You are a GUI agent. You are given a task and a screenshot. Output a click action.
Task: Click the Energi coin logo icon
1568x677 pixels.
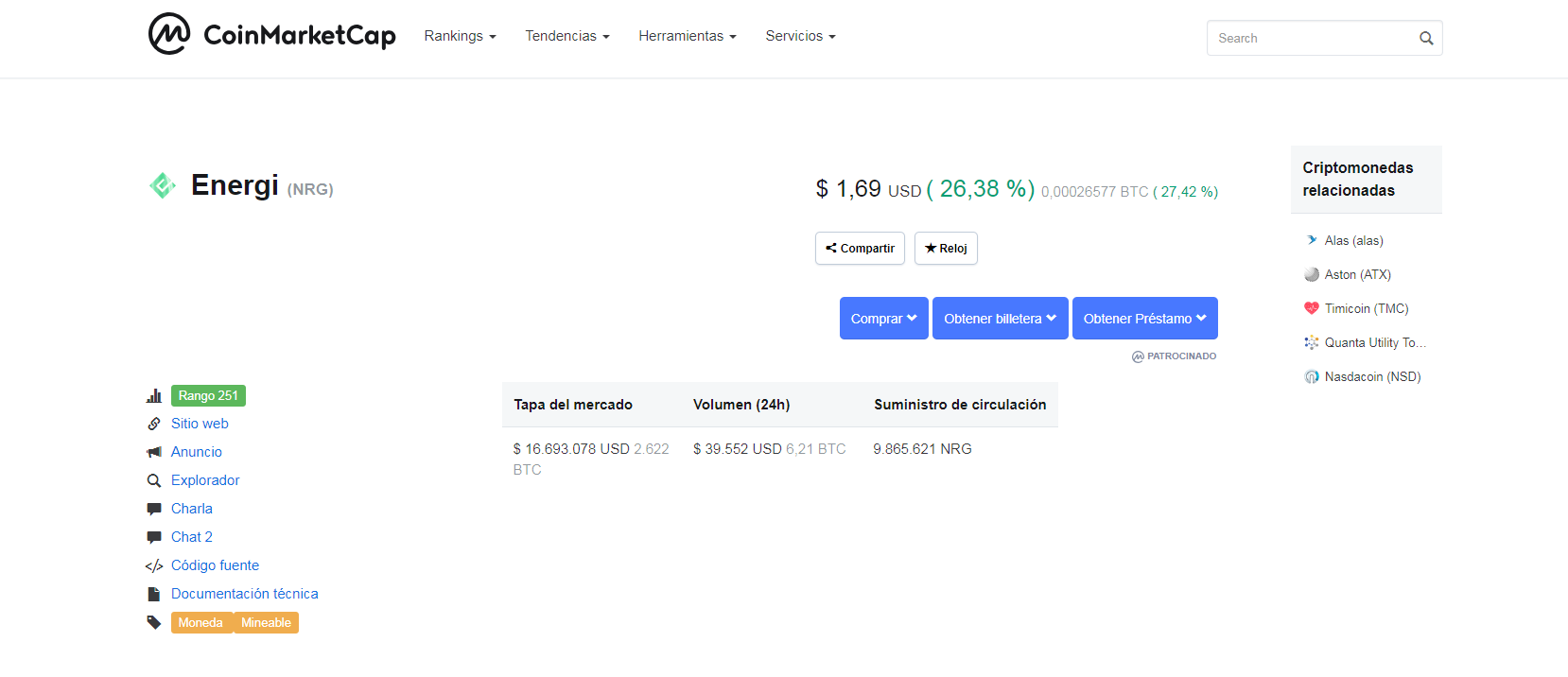163,185
